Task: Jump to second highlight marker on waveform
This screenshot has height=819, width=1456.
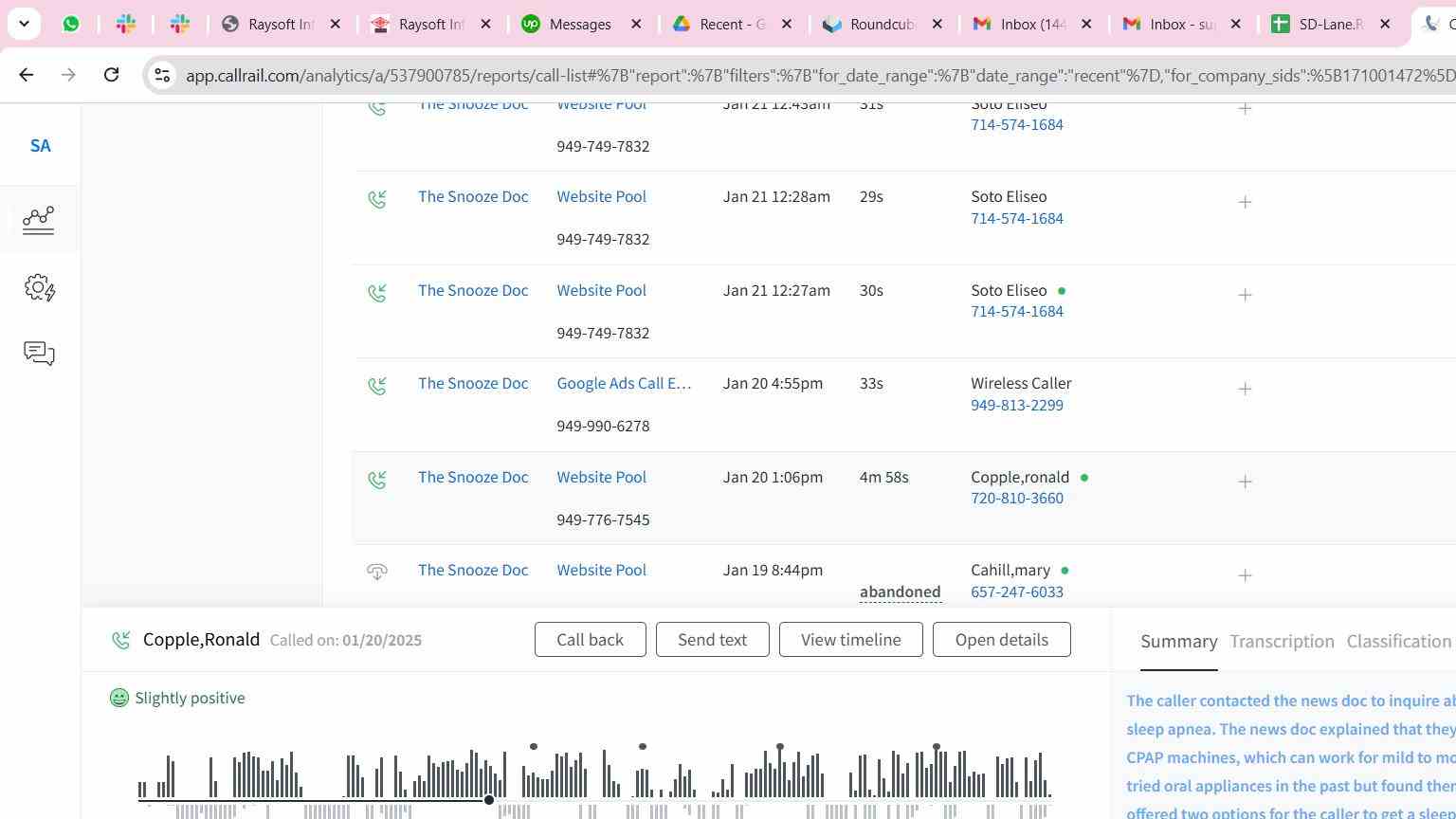Action: click(x=643, y=747)
